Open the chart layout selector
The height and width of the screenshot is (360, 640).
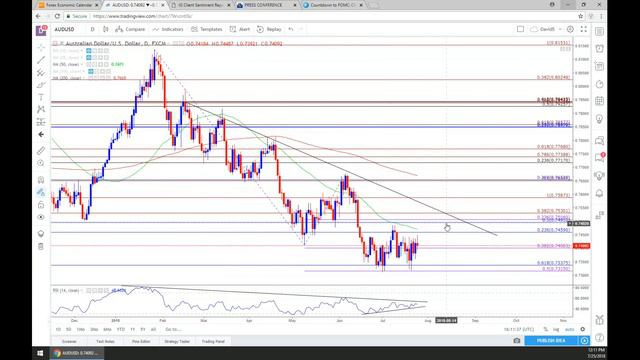coord(520,29)
